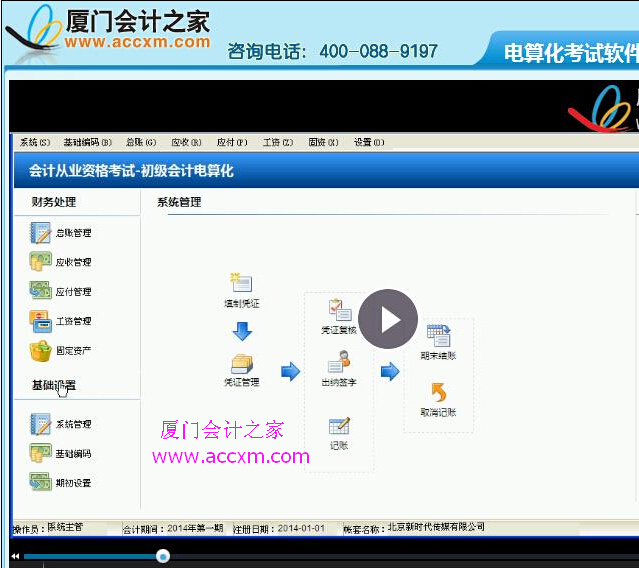Click the 注册日期 2014-01-01 status entry
Image resolution: width=639 pixels, height=568 pixels.
[279, 529]
